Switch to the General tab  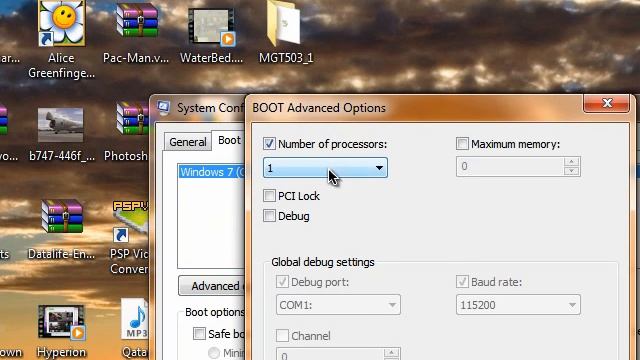188,142
